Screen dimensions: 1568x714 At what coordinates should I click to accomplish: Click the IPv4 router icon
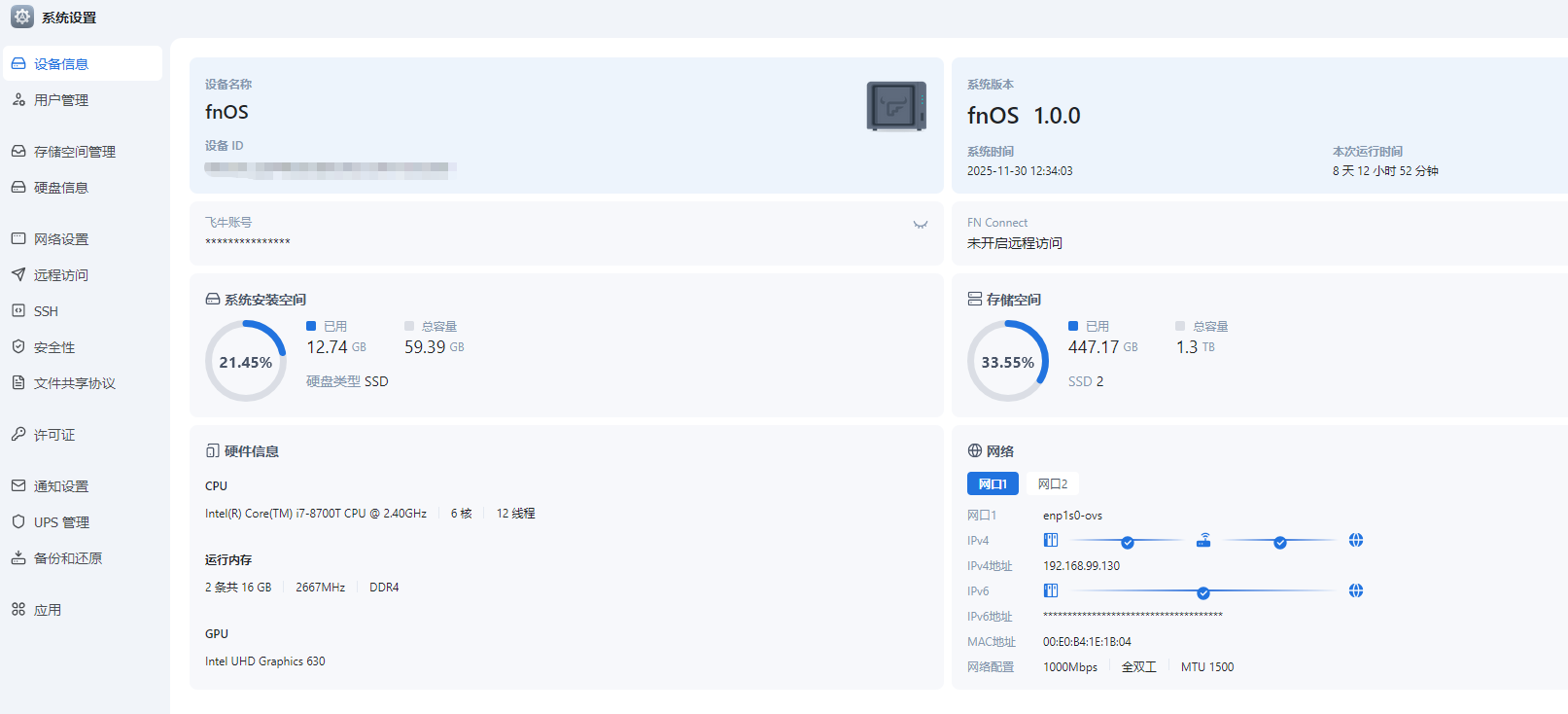coord(1203,540)
